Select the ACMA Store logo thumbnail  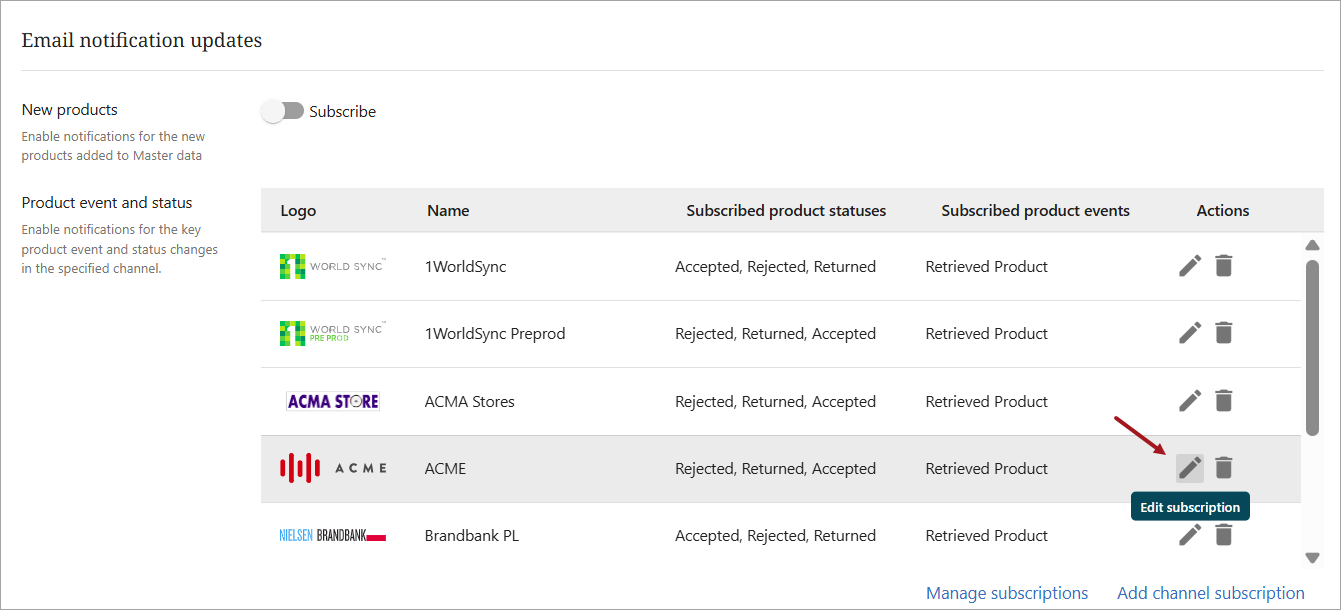coord(333,401)
